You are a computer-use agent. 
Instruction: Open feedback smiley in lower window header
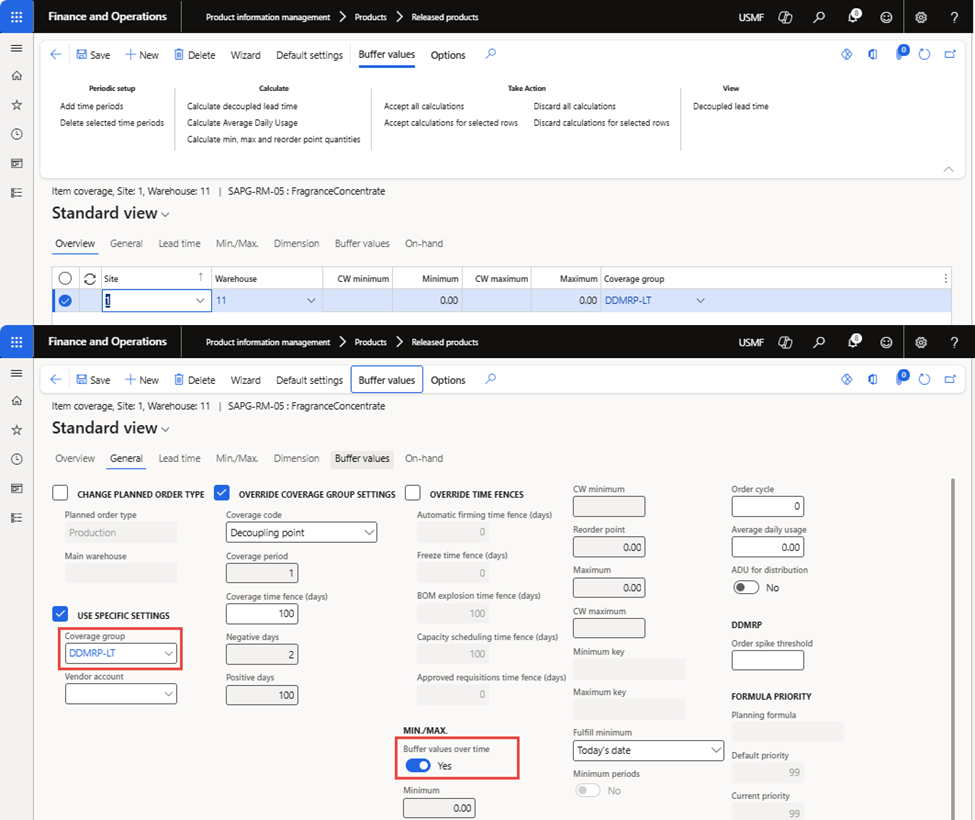886,342
